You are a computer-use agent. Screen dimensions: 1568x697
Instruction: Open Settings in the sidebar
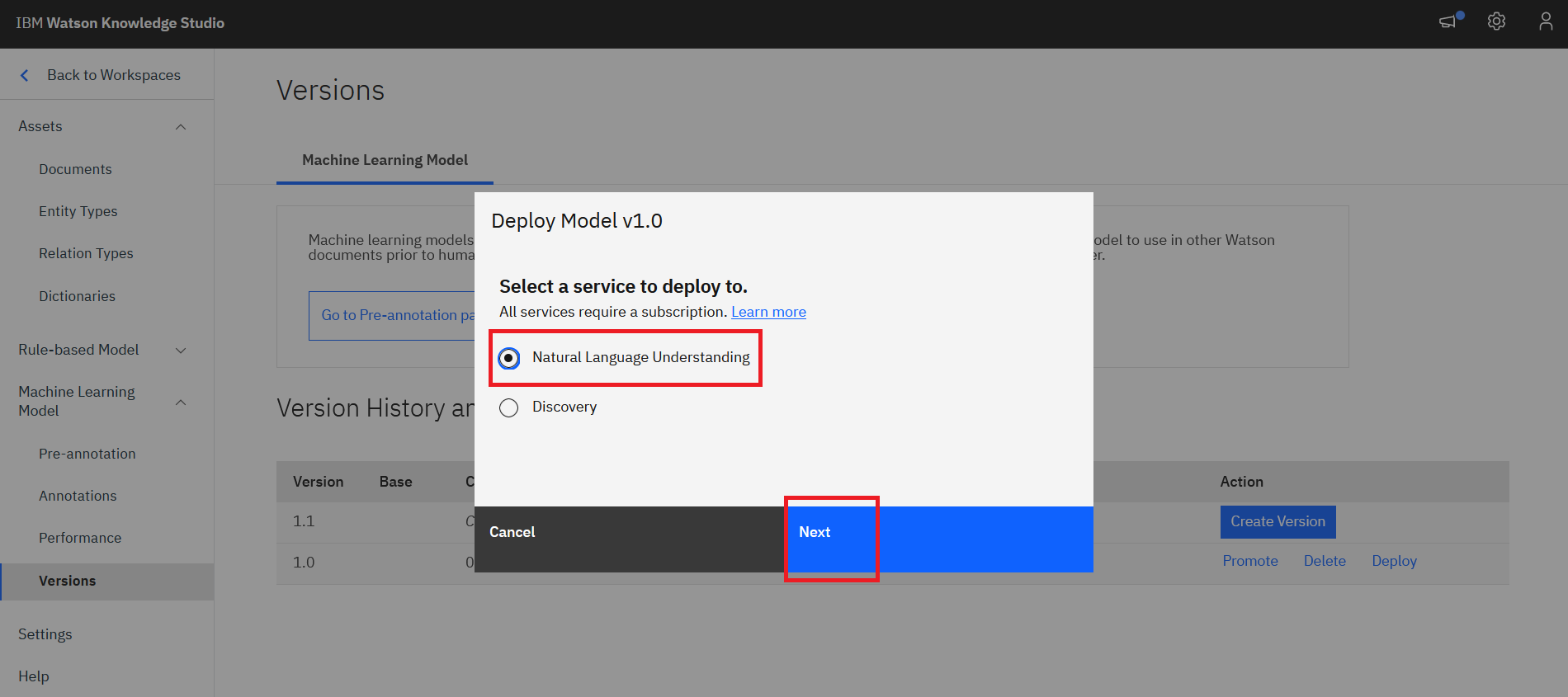45,634
